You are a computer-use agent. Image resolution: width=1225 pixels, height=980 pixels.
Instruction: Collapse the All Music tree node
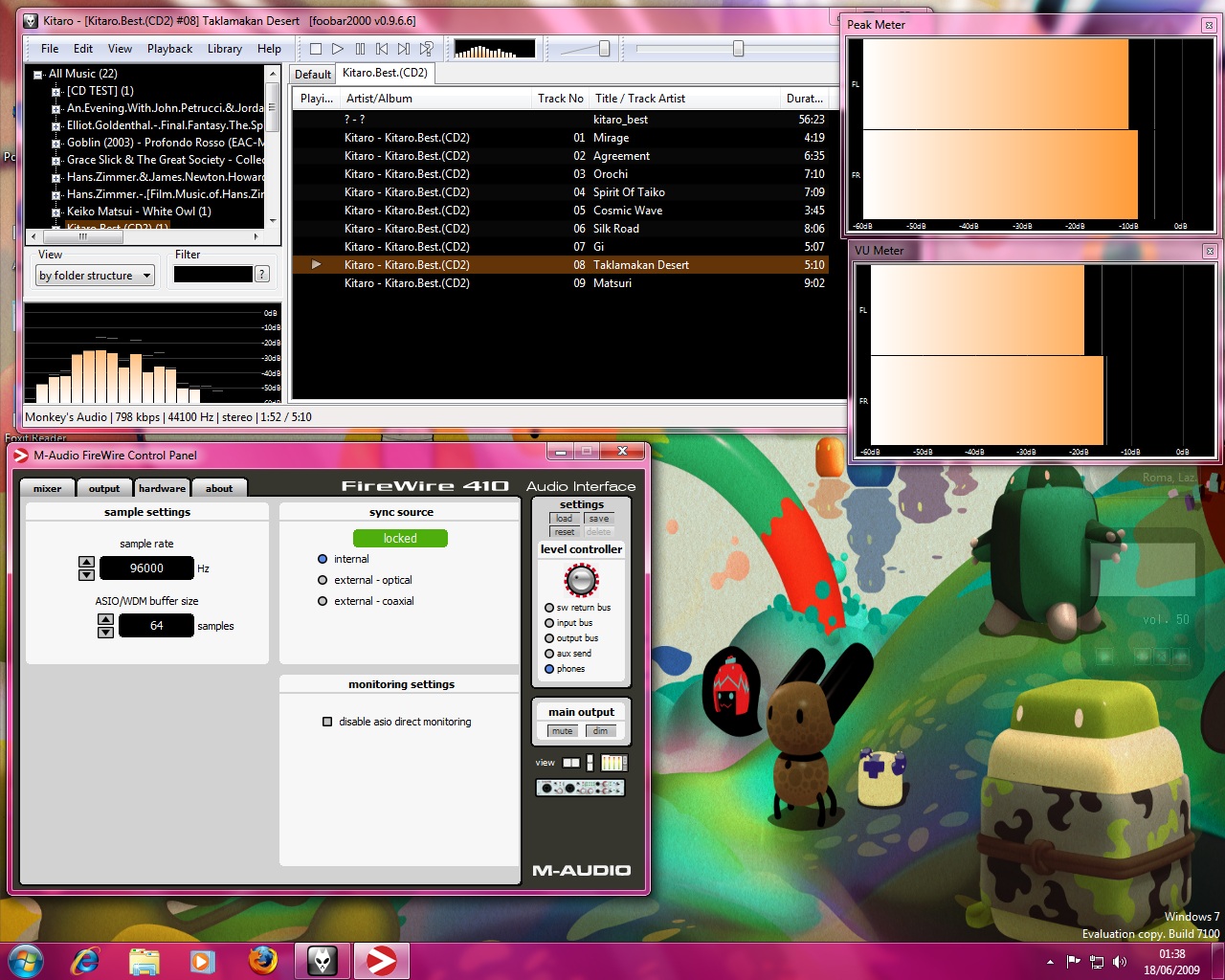coord(38,75)
